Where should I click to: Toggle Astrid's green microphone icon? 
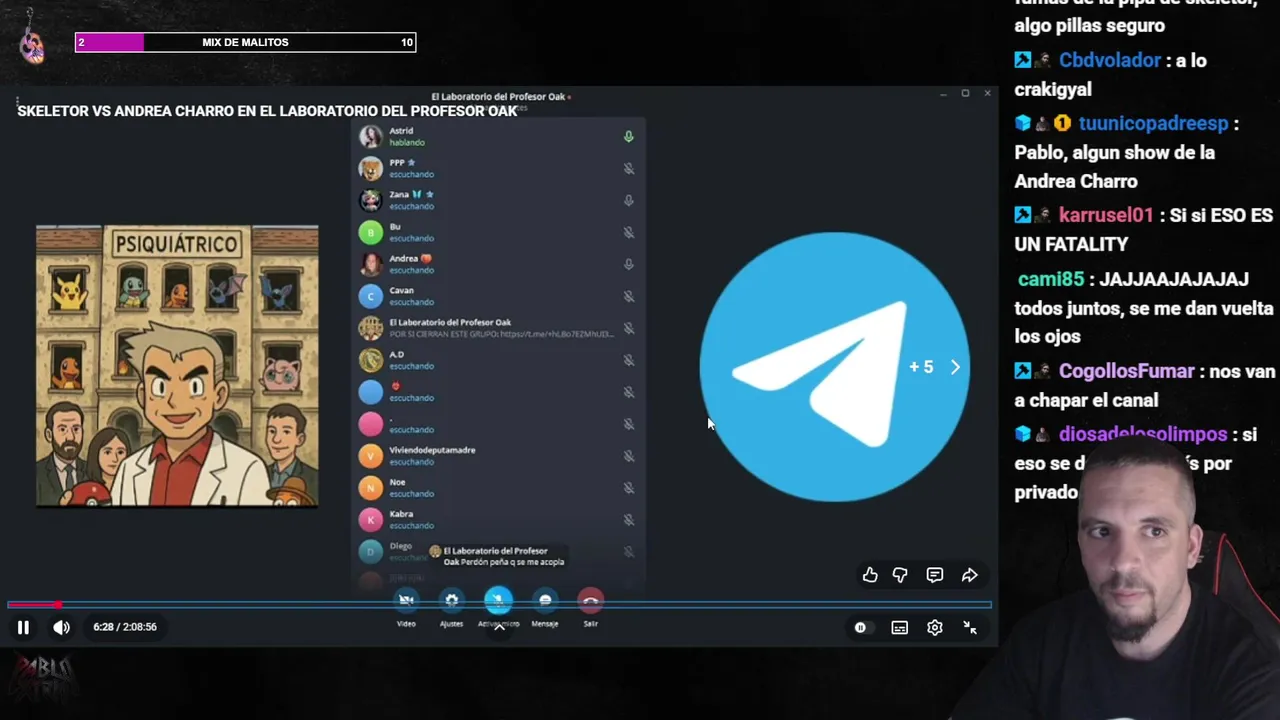[629, 137]
